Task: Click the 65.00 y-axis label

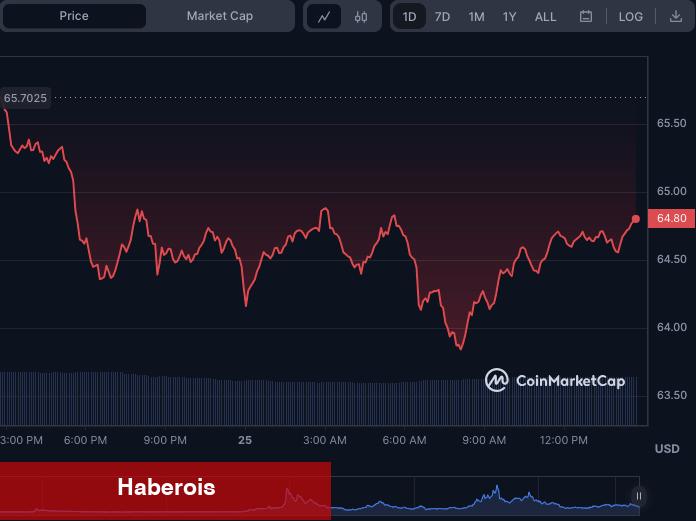Action: [x=671, y=191]
